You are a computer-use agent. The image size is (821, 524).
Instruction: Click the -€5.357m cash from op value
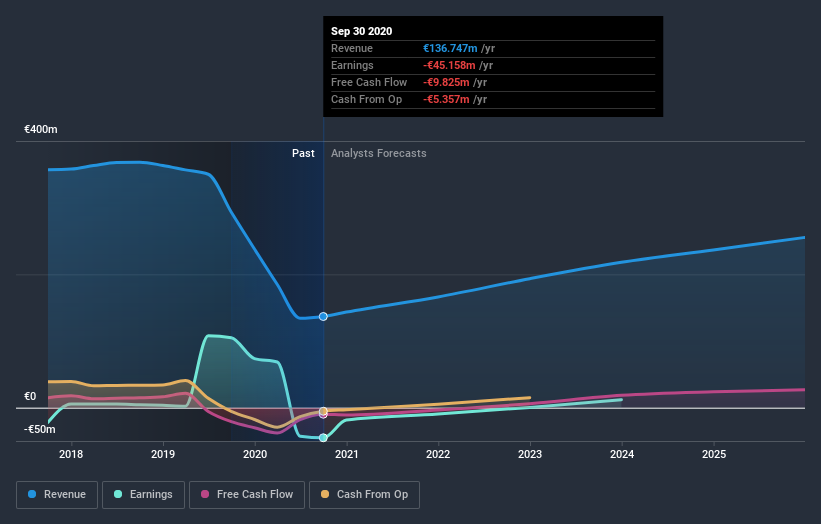(446, 99)
